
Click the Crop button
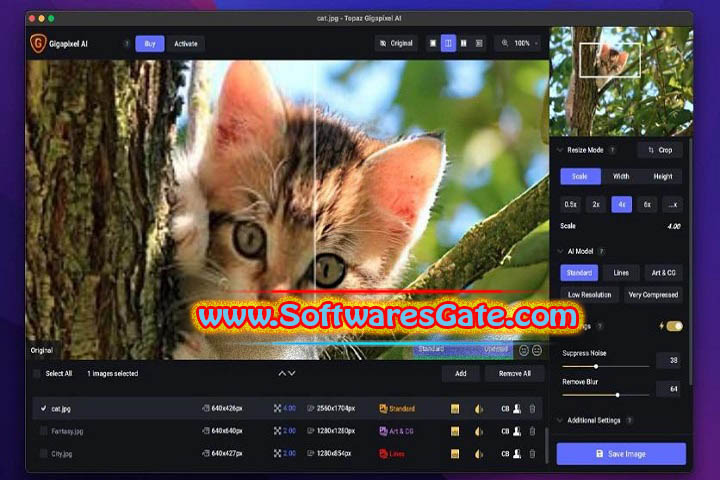click(660, 150)
